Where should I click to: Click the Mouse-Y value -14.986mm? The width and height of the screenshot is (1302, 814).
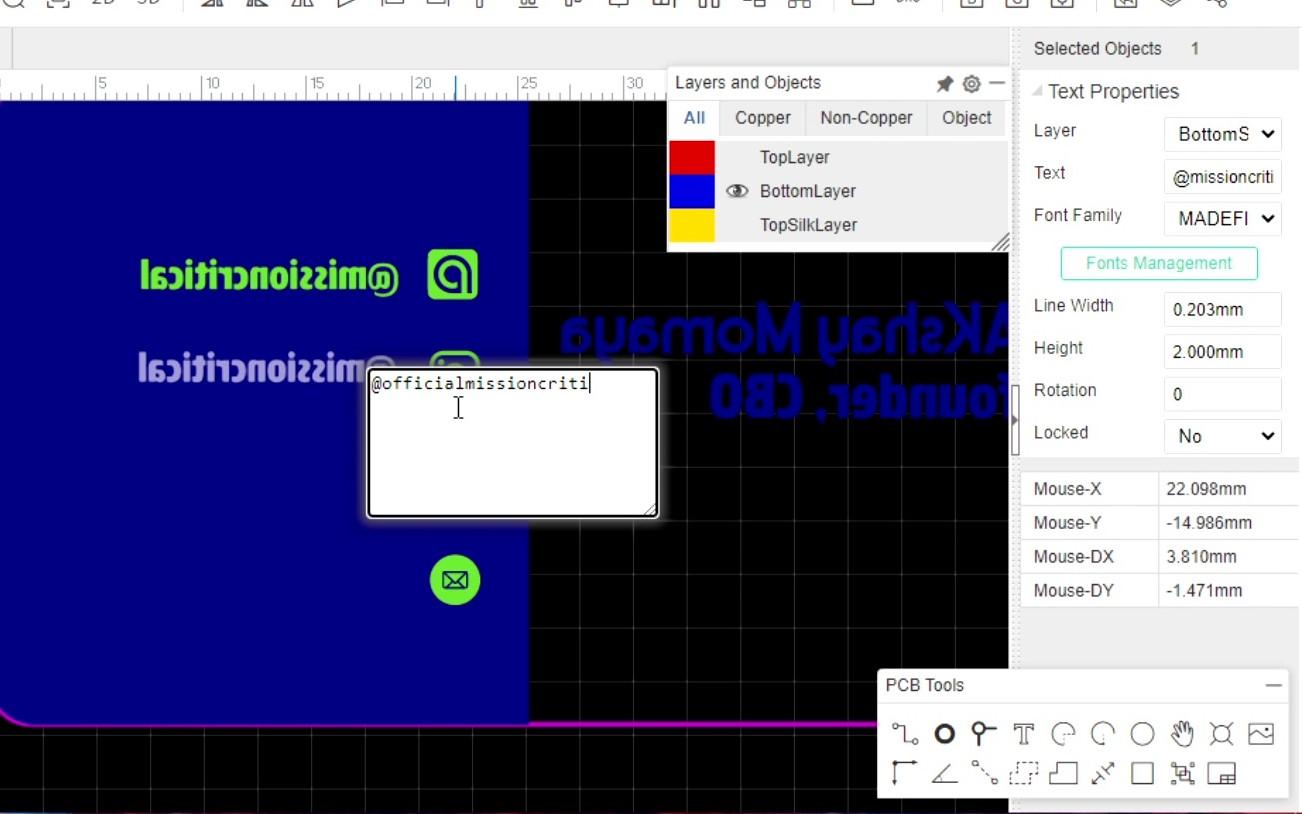(x=1209, y=523)
